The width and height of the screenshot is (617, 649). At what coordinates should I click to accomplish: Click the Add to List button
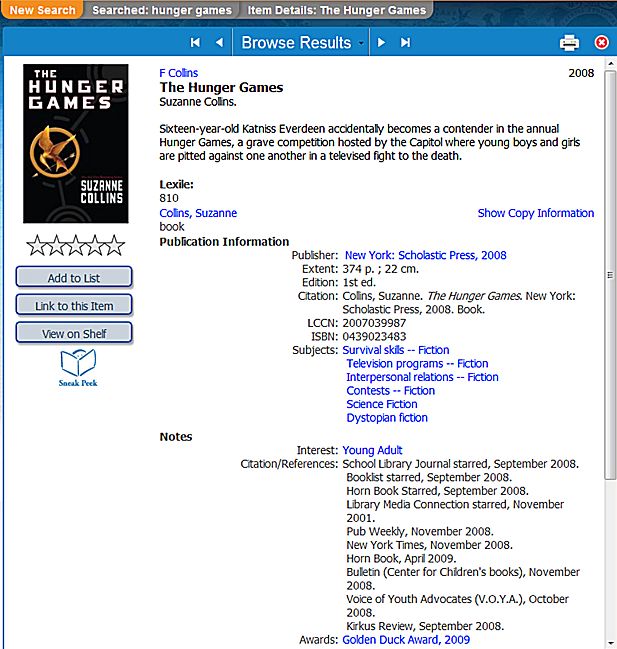click(74, 278)
